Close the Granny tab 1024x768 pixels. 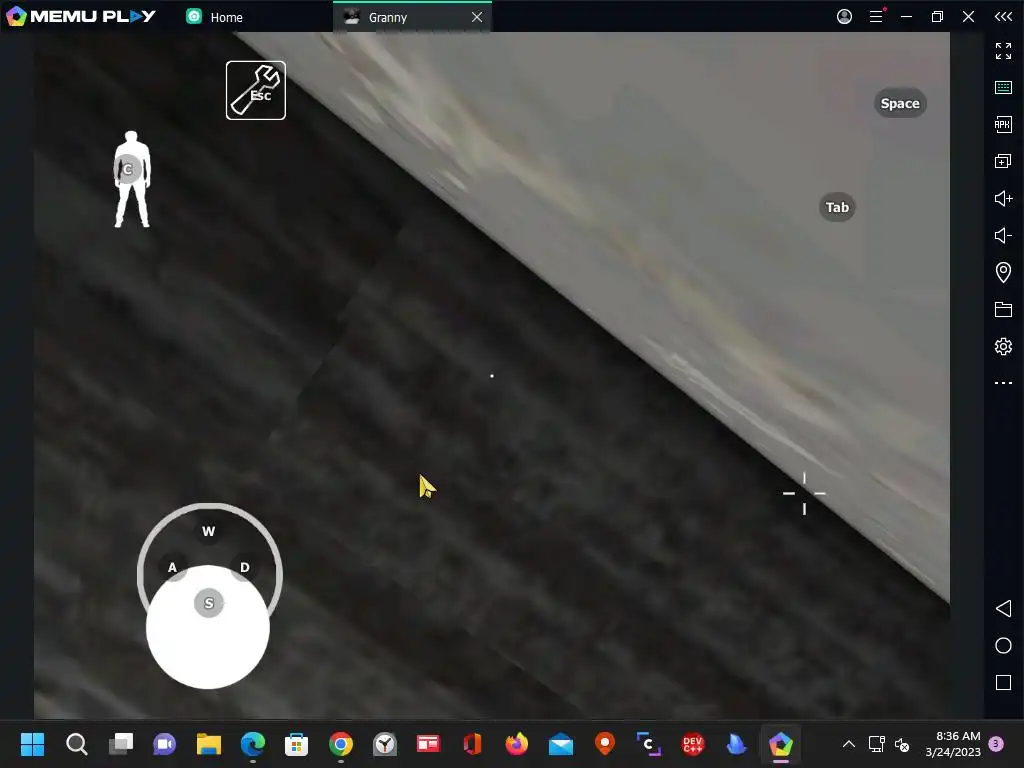click(x=477, y=17)
